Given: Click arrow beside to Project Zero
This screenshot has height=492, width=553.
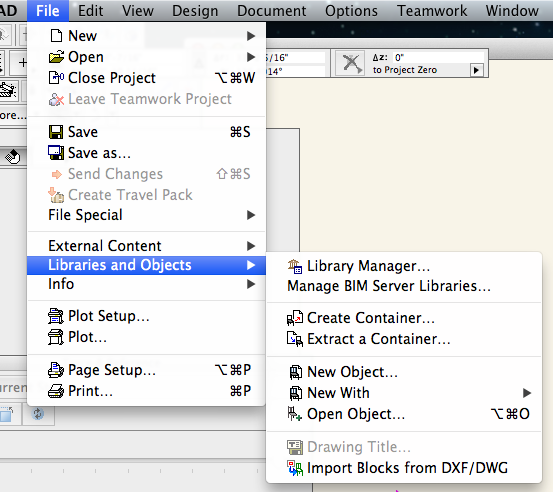Looking at the screenshot, I should coord(476,70).
